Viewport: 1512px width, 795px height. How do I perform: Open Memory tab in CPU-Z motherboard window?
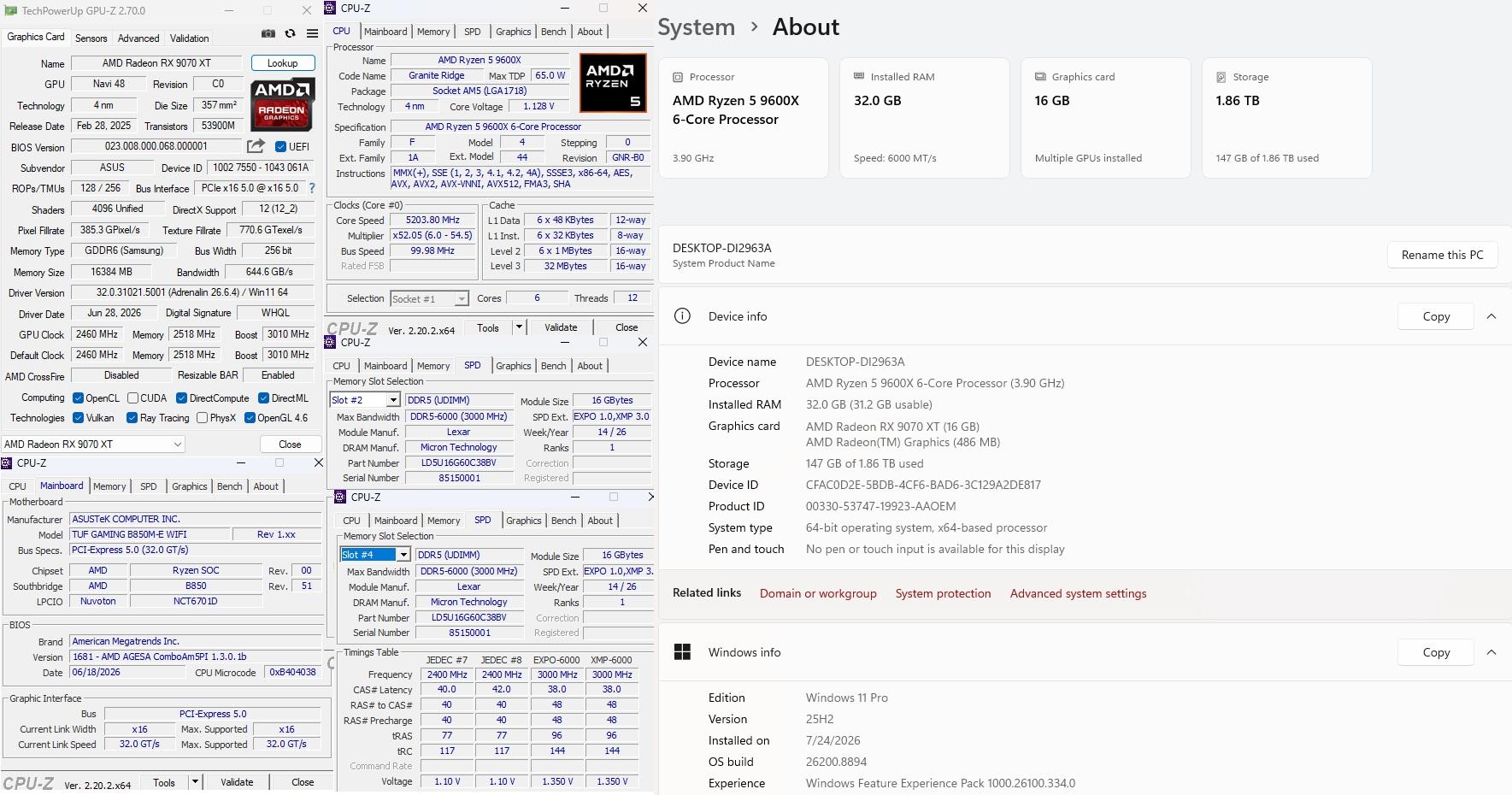[x=109, y=486]
